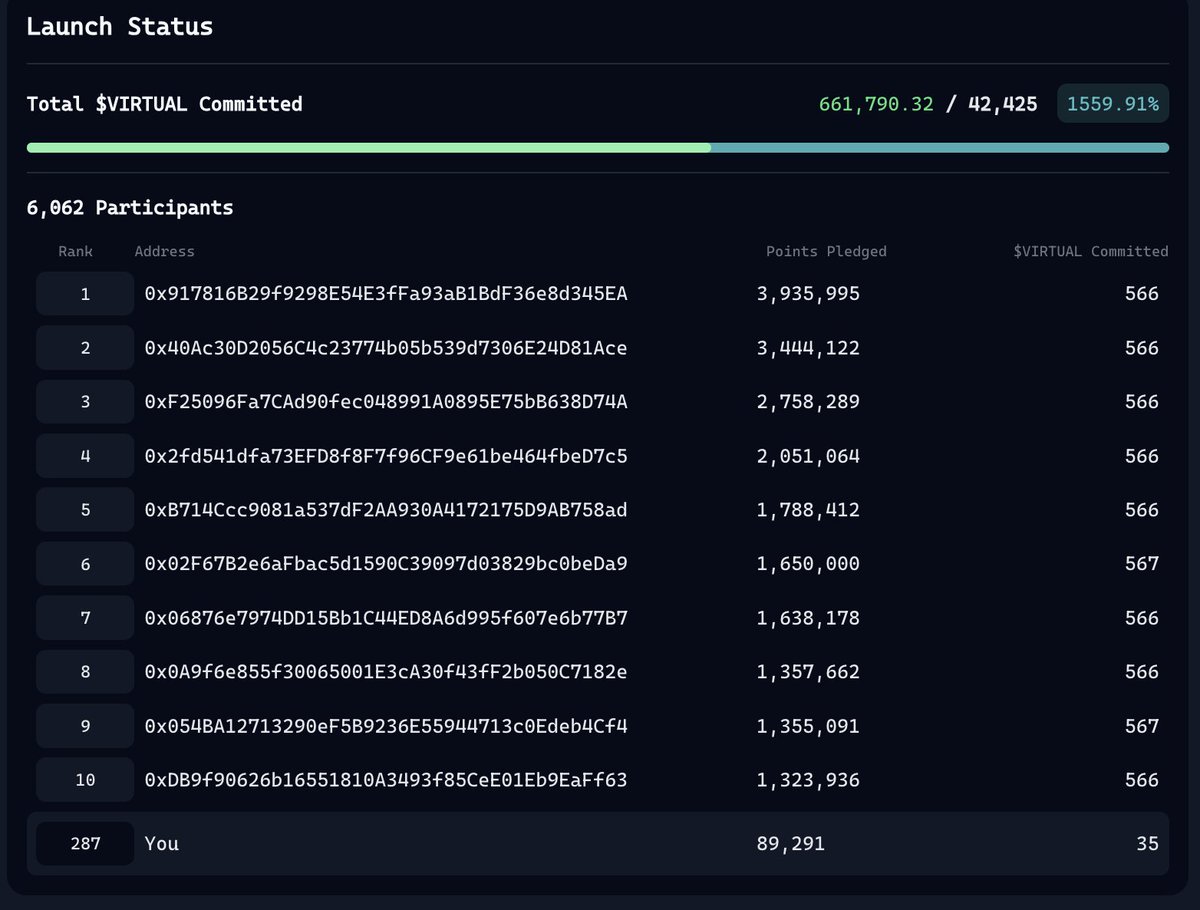
Task: Select address 0xB714Ccc9081a537dF2AA930A4172175D9AB758ad
Action: (386, 510)
